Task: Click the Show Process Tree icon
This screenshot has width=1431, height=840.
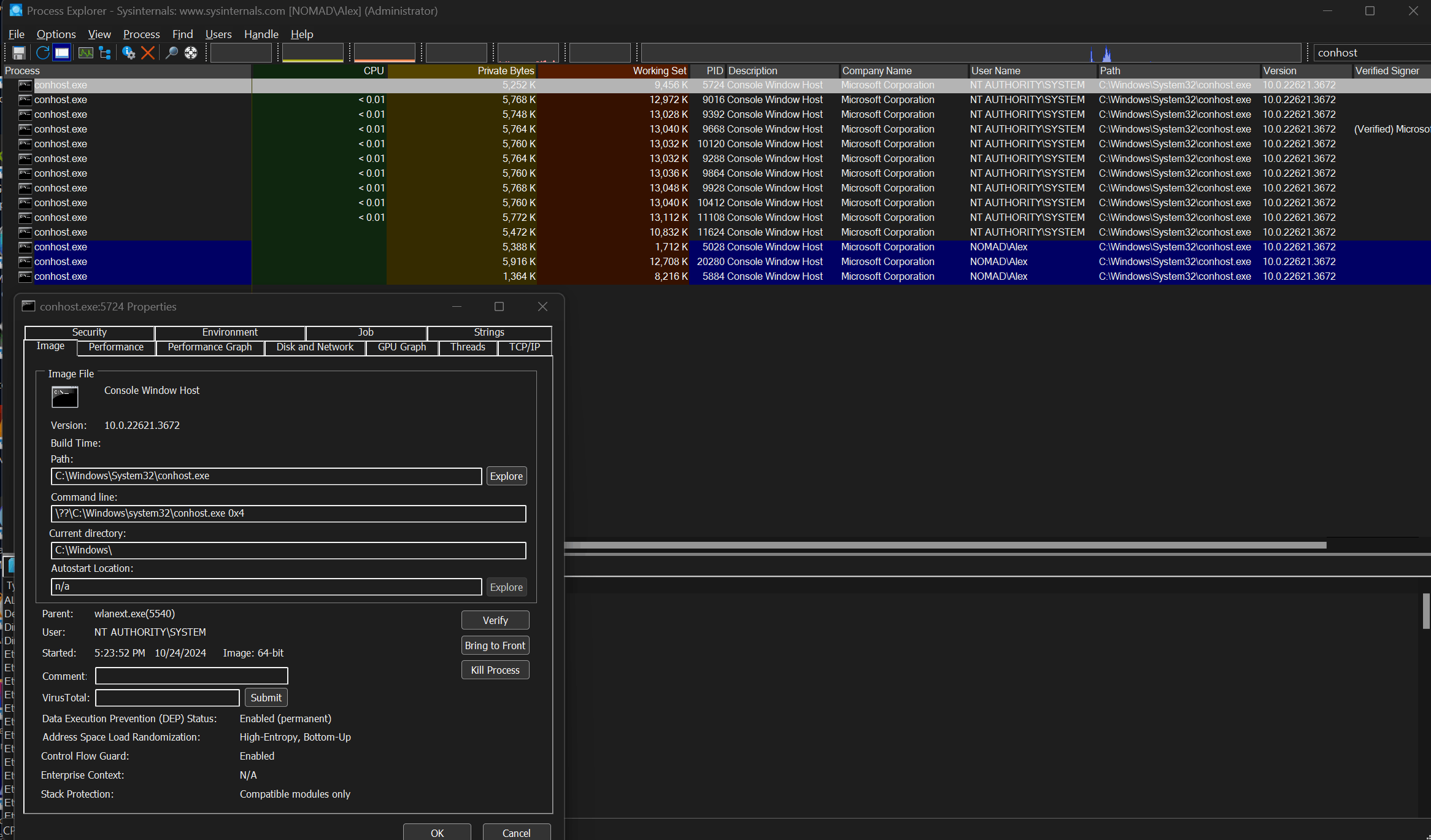Action: tap(105, 53)
